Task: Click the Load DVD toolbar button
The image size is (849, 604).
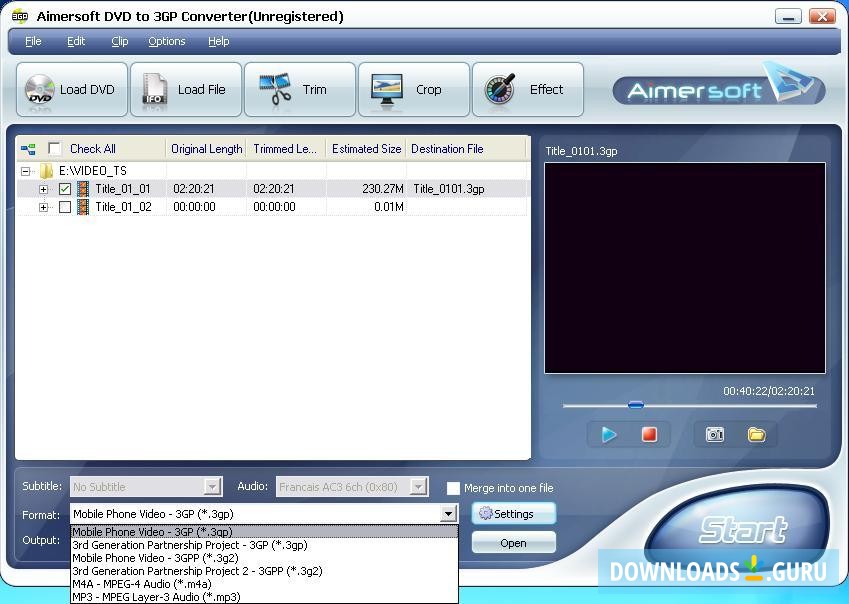Action: point(72,89)
